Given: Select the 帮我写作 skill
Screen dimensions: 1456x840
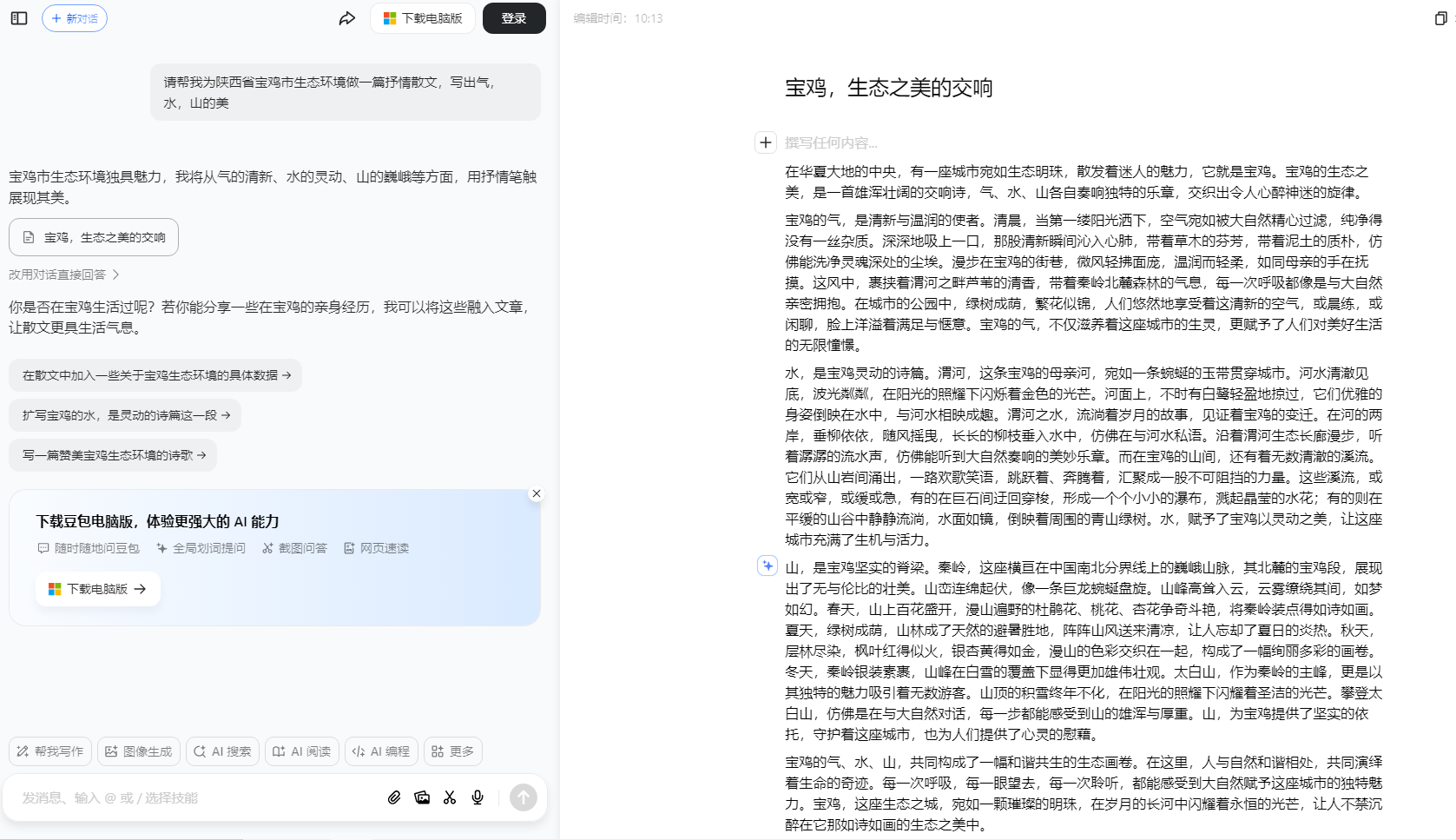Looking at the screenshot, I should 50,751.
